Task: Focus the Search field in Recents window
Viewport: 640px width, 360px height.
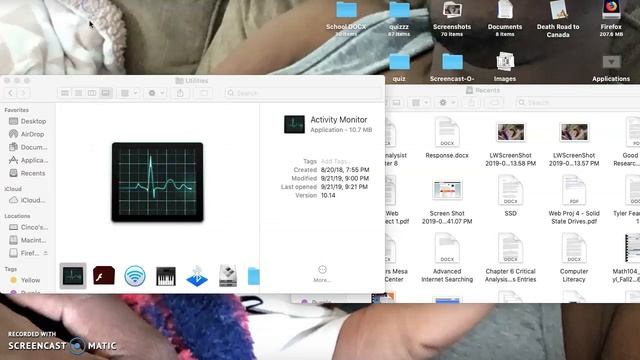Action: 578,102
